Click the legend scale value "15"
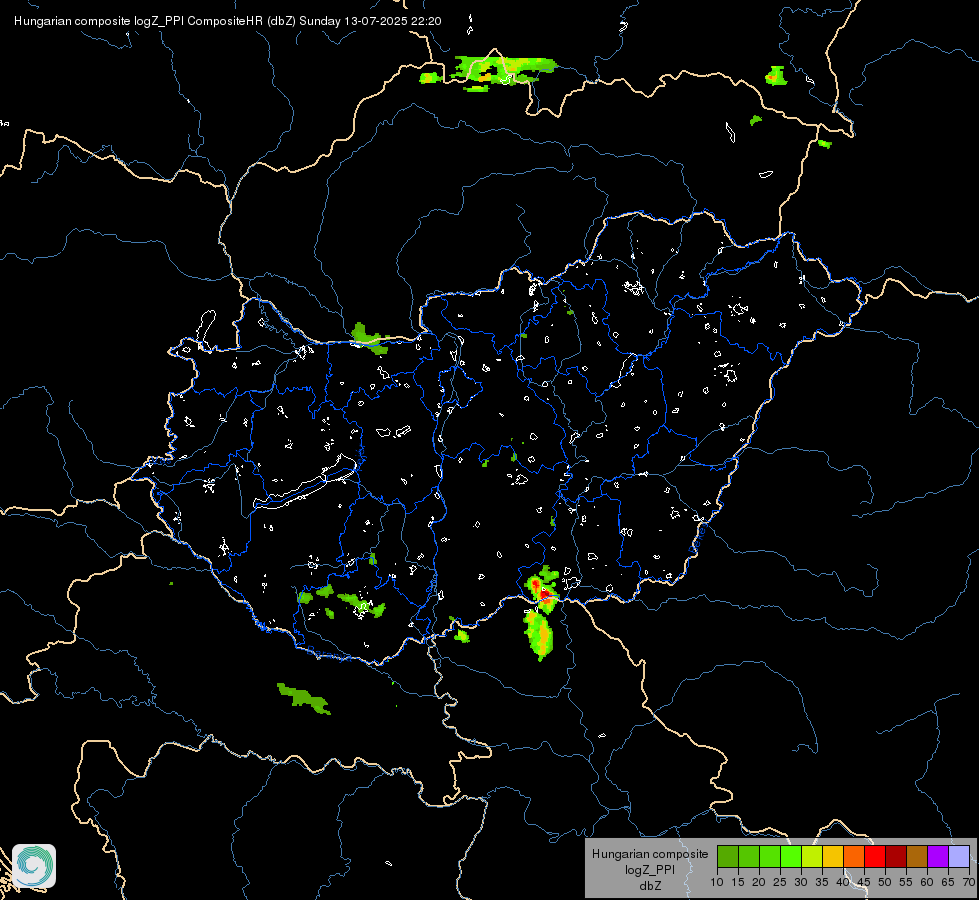 point(738,883)
